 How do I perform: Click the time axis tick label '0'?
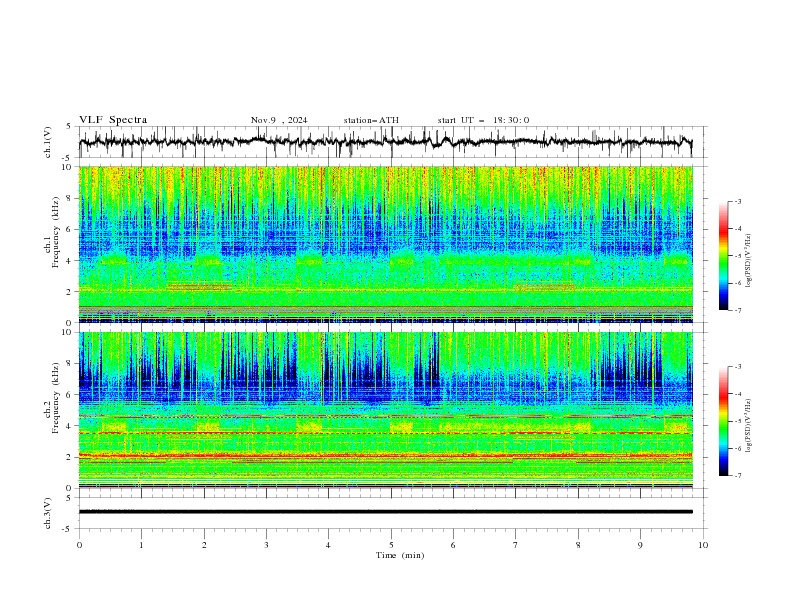tap(79, 545)
